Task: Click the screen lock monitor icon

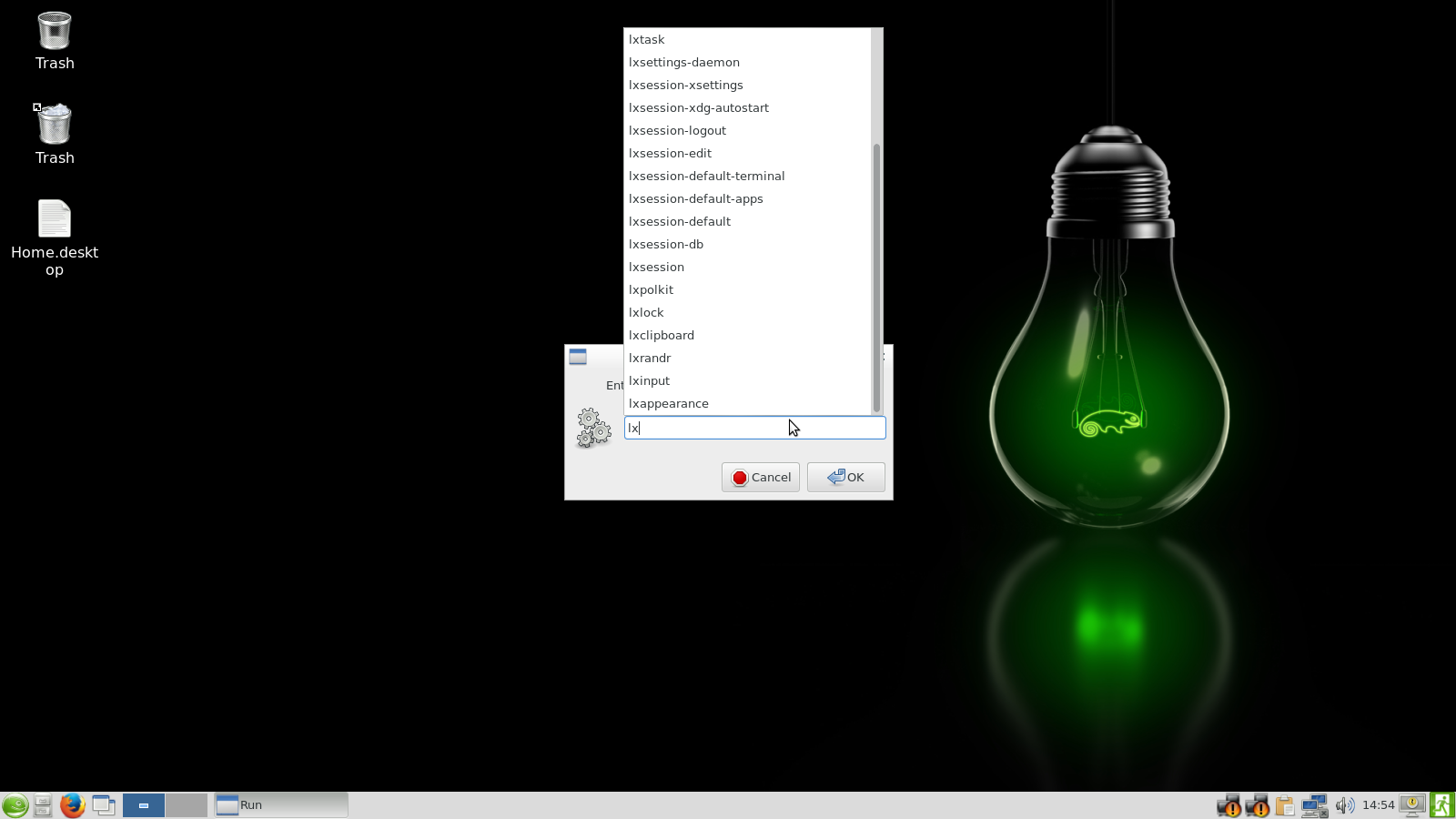Action: 1411,805
